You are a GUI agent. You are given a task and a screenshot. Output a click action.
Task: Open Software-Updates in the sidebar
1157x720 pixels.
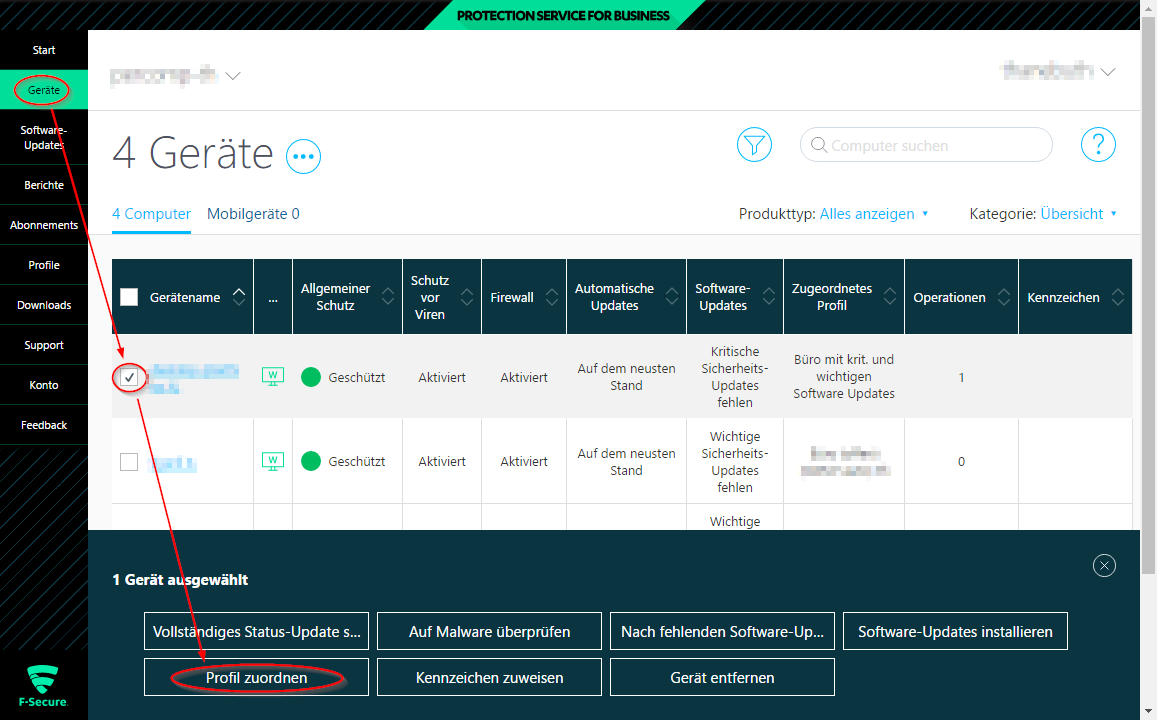tap(44, 137)
